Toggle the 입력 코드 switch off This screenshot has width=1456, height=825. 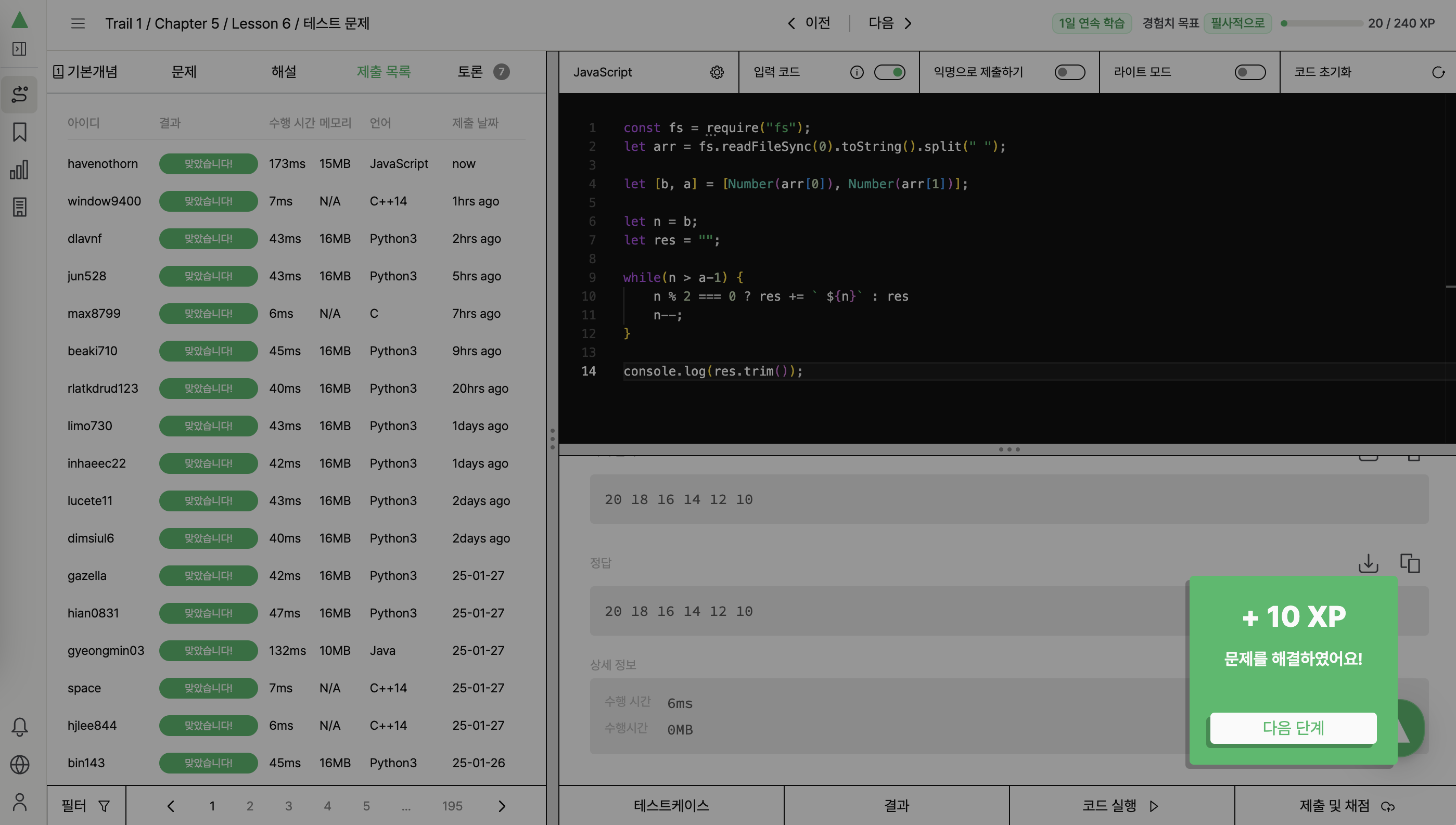coord(889,72)
